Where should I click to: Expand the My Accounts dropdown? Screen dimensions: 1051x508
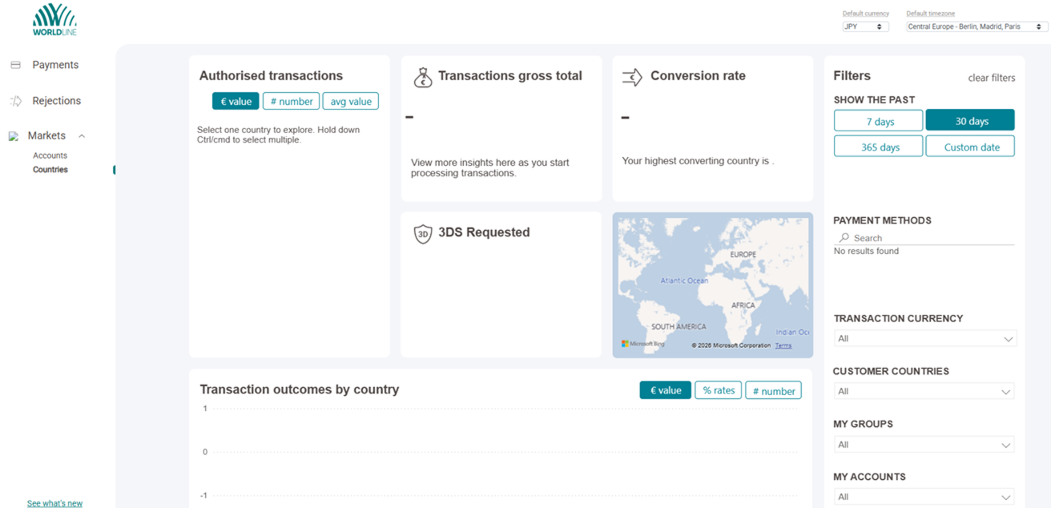click(924, 497)
